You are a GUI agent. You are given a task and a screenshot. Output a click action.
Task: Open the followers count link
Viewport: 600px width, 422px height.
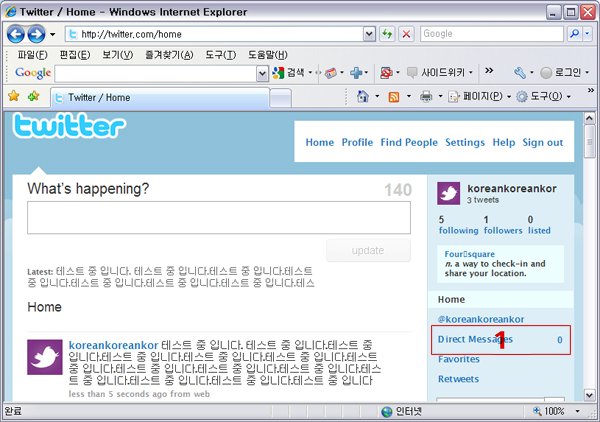pos(503,225)
